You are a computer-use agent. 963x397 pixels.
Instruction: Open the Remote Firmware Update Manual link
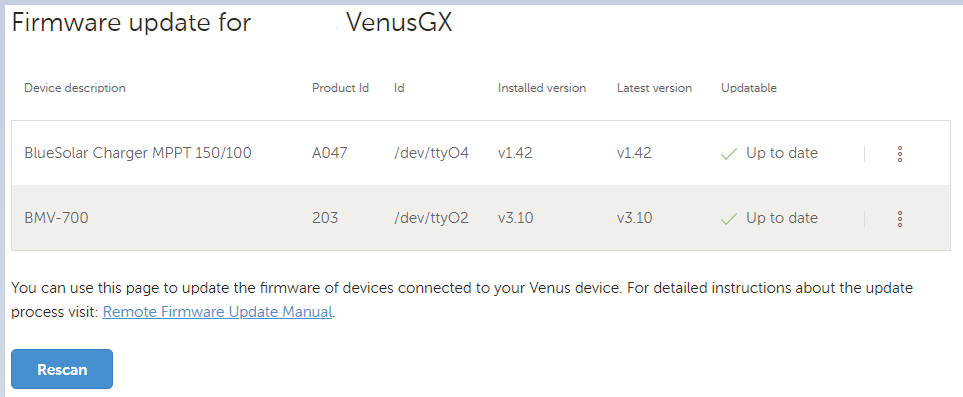pyautogui.click(x=217, y=312)
